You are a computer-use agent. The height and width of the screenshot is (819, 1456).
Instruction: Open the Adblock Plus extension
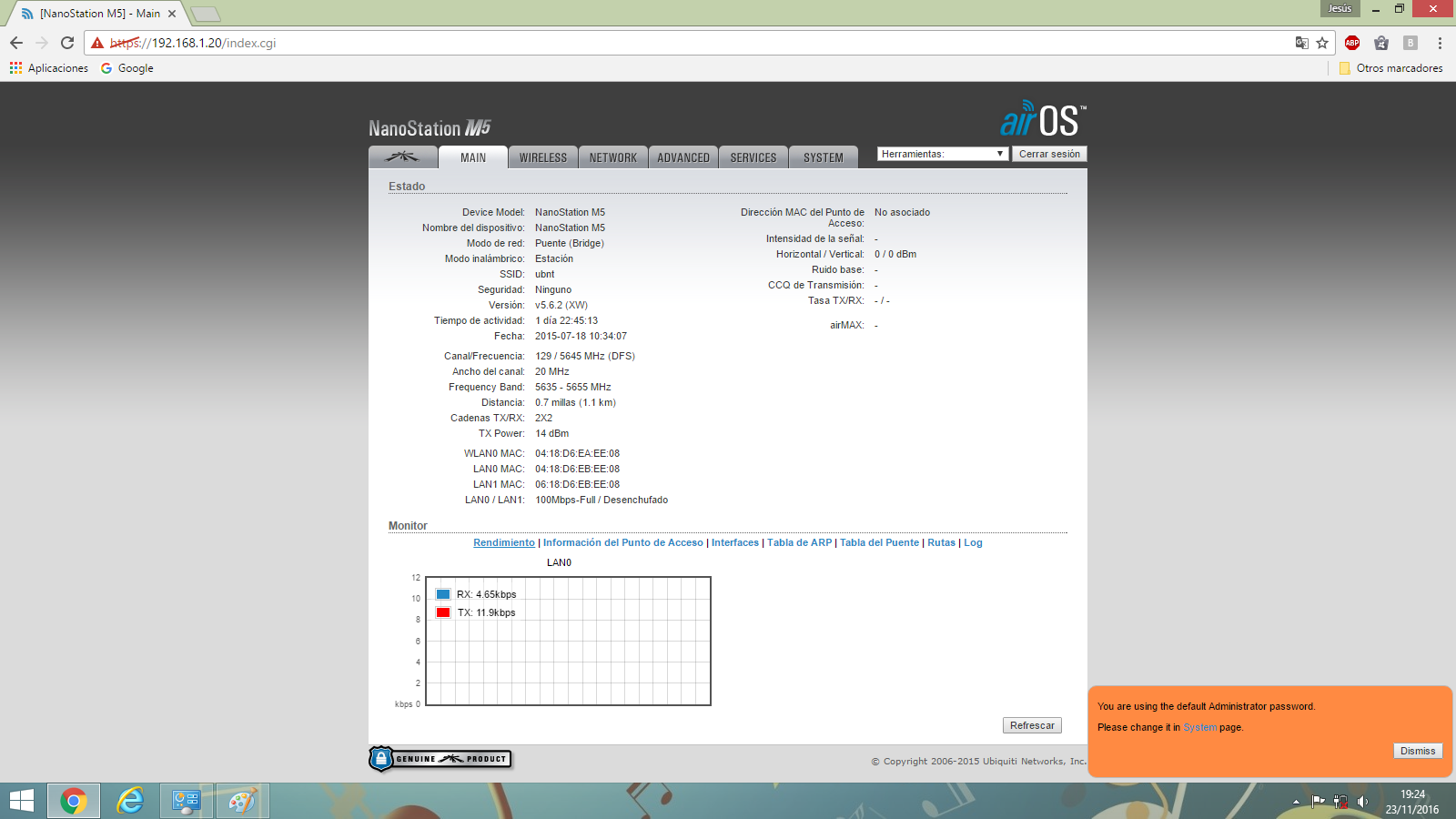[1352, 43]
